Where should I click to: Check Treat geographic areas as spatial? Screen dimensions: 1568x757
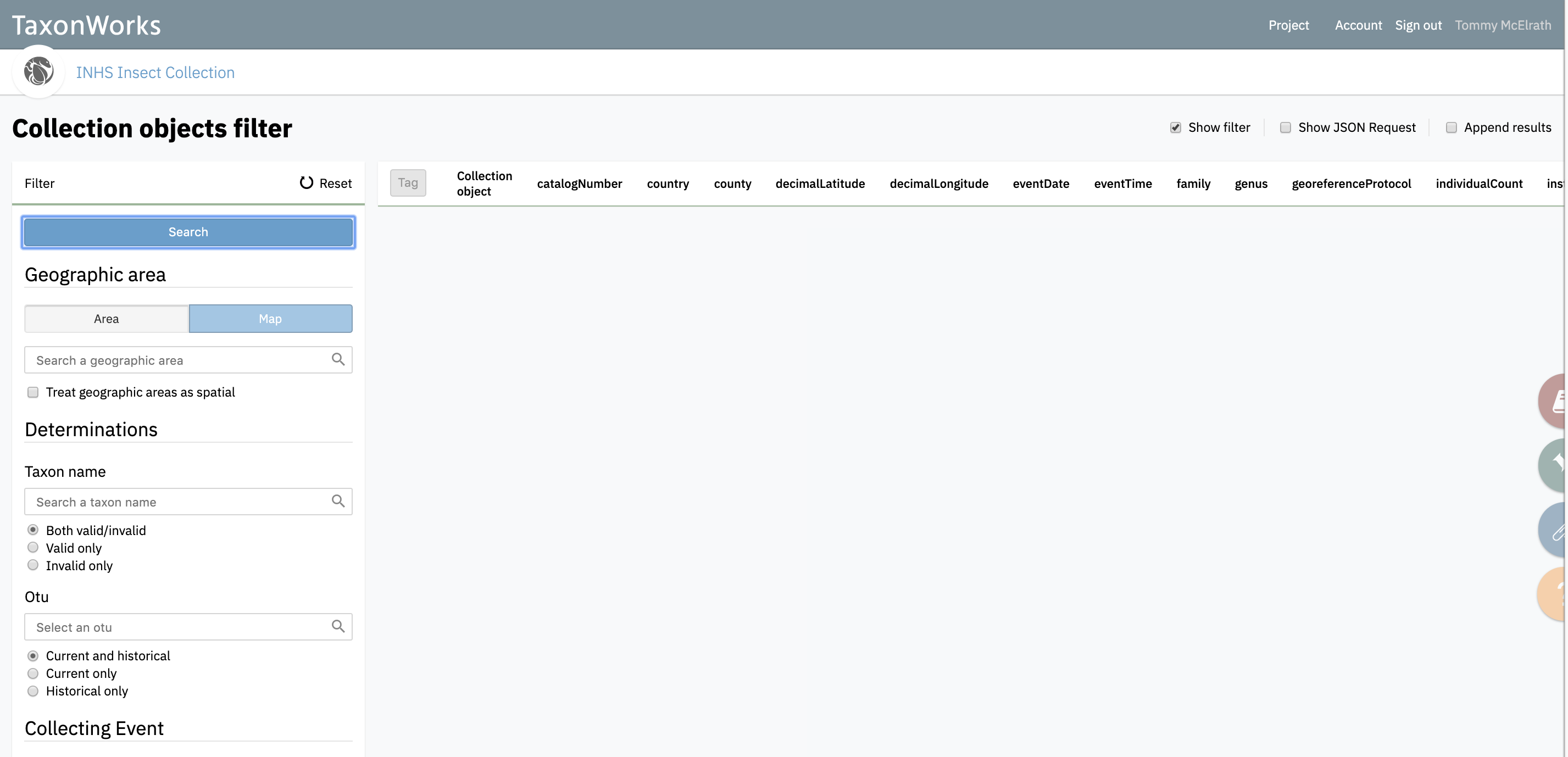click(x=33, y=392)
